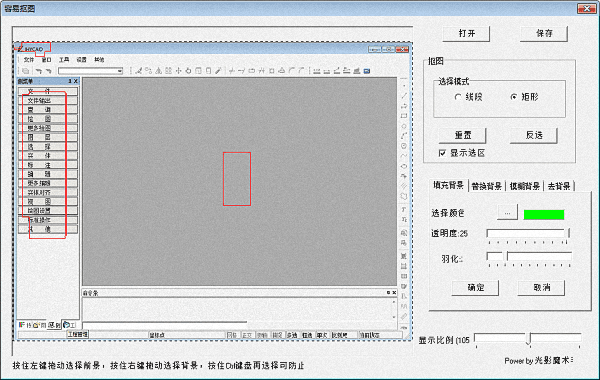Switch to the 模糊背景 tab

point(525,186)
